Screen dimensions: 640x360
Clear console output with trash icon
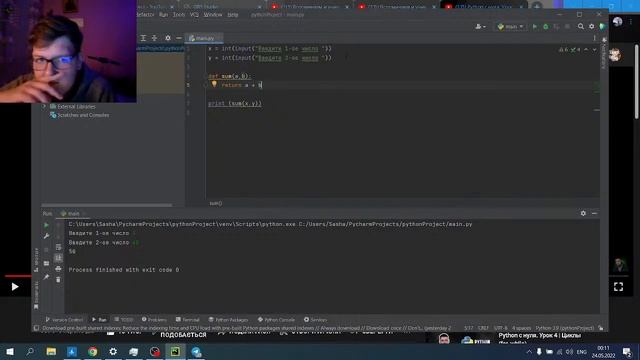point(58,280)
